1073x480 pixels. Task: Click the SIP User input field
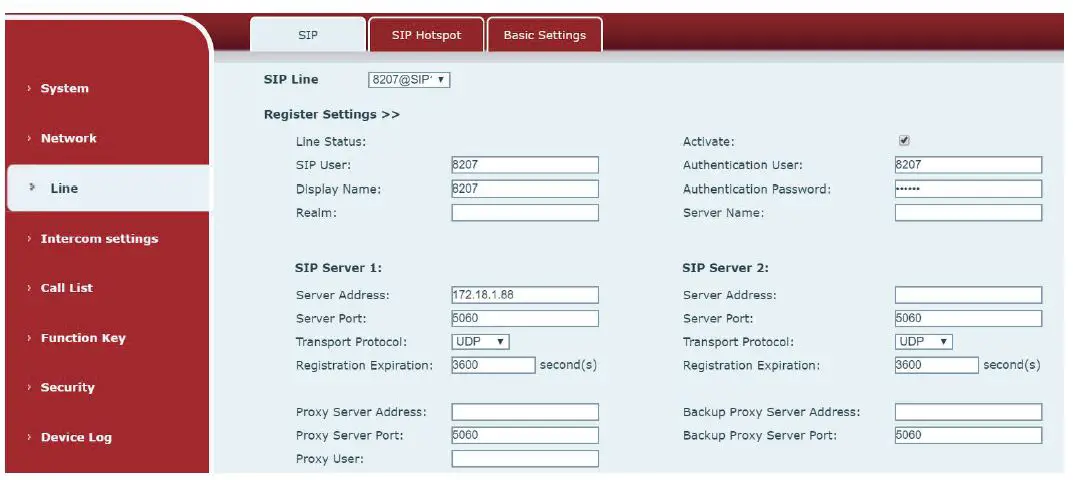(x=525, y=165)
